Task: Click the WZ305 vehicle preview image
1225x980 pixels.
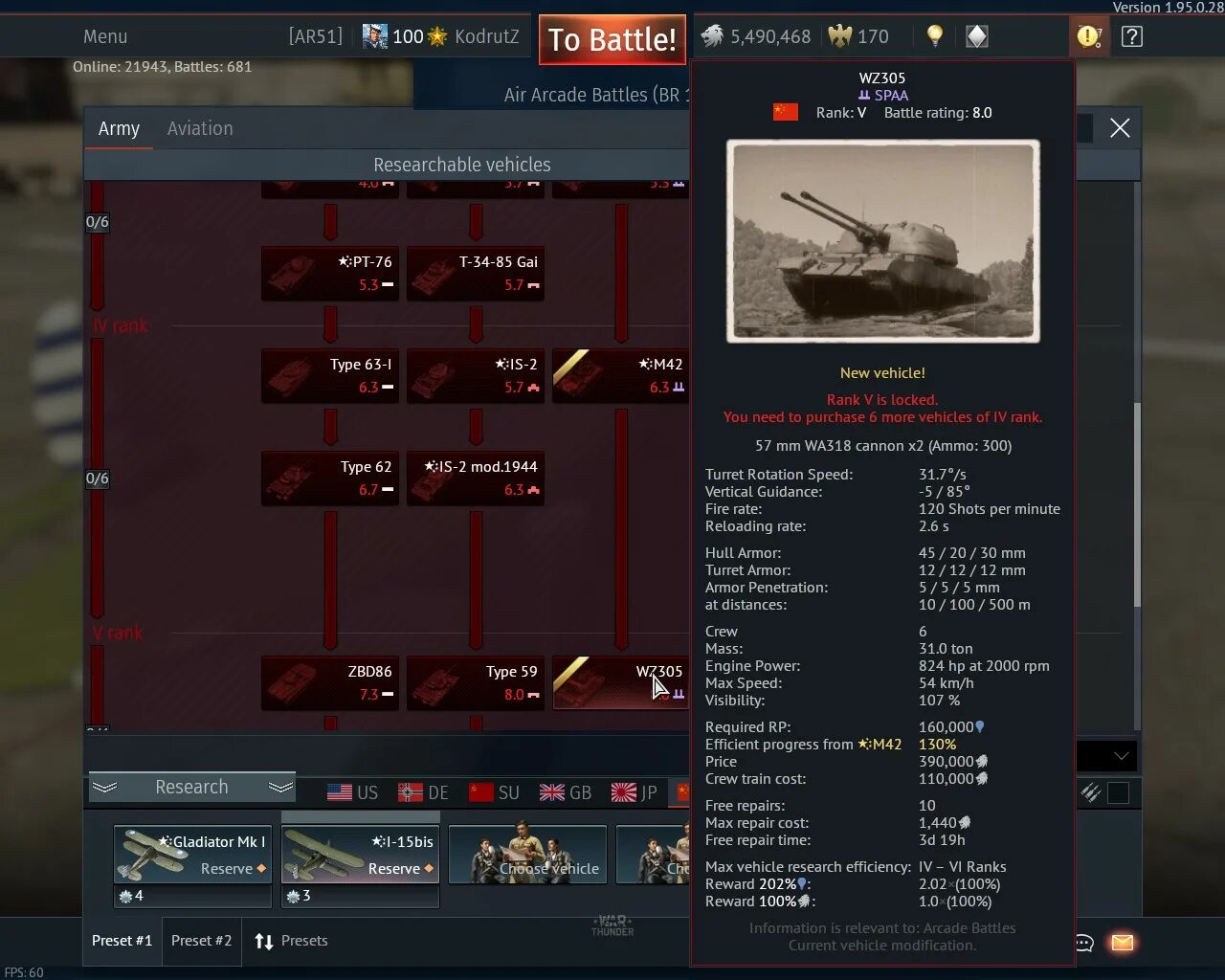Action: coord(882,241)
